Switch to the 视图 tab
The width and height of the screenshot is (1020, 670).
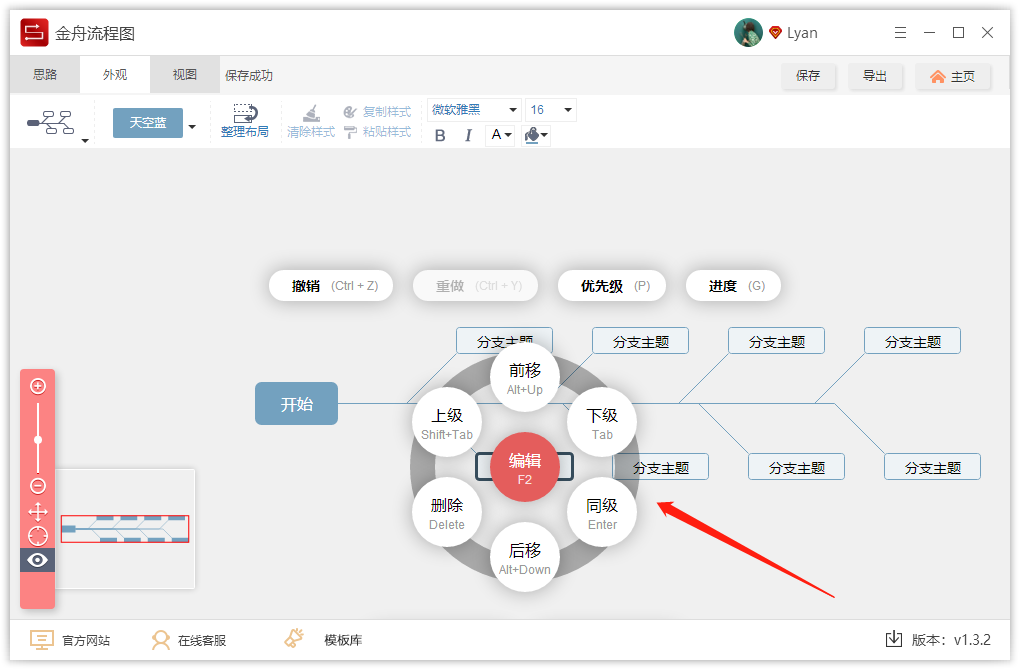coord(184,74)
